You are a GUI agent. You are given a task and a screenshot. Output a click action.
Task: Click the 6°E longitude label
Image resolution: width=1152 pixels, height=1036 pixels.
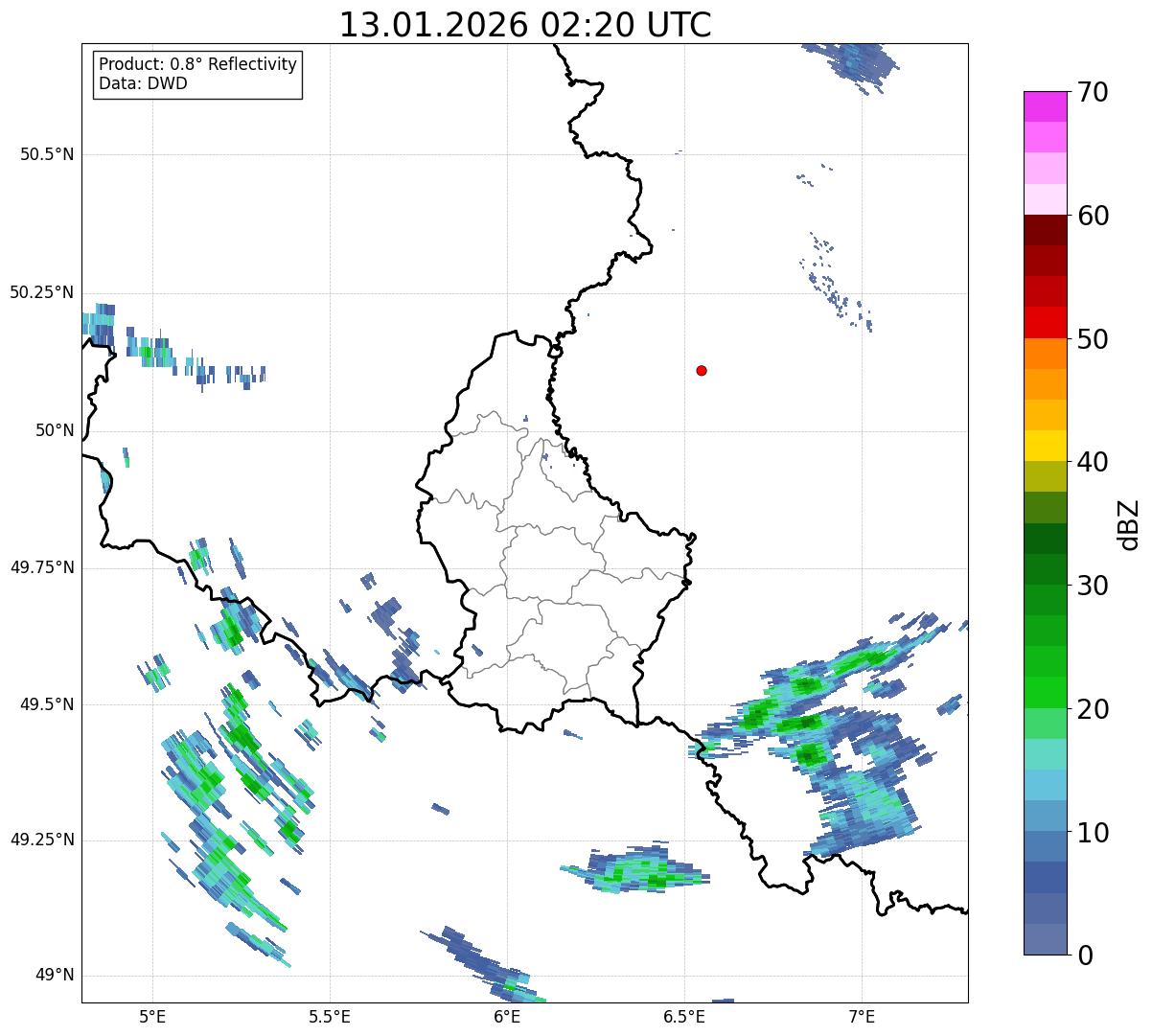point(507,1016)
